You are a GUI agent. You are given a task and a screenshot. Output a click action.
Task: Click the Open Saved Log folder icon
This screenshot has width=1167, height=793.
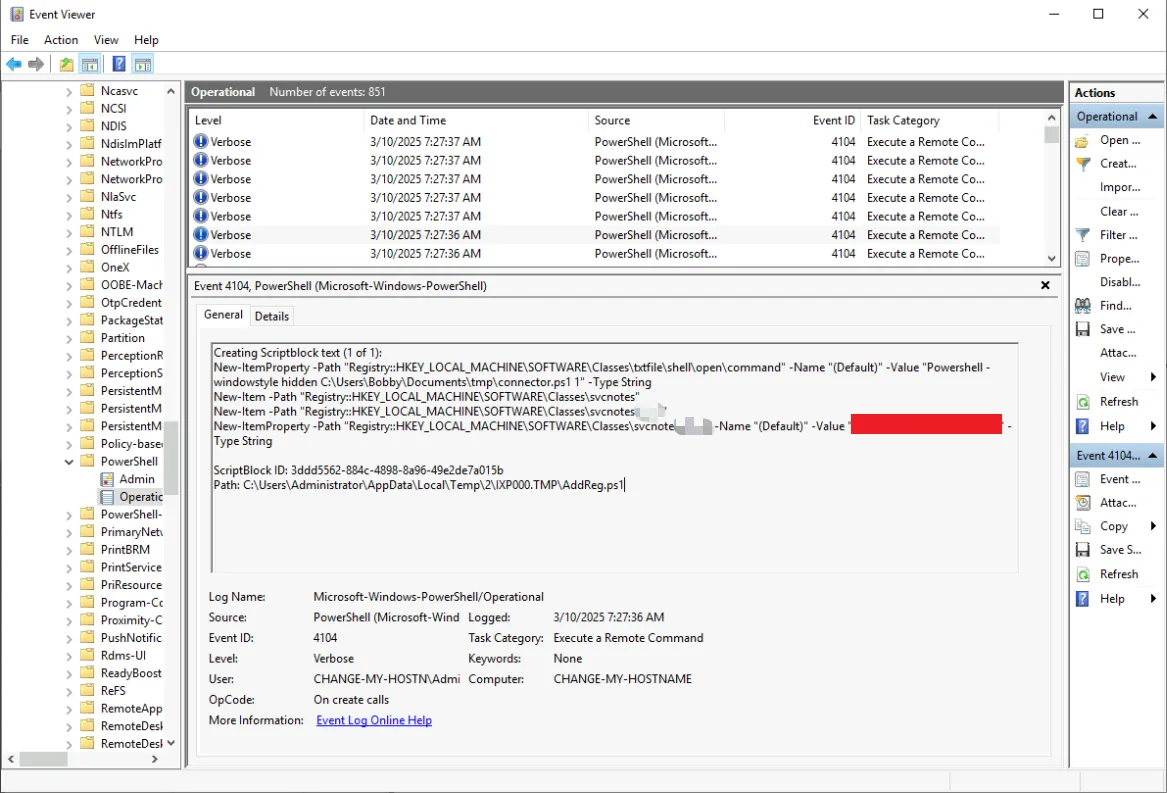pos(1082,141)
